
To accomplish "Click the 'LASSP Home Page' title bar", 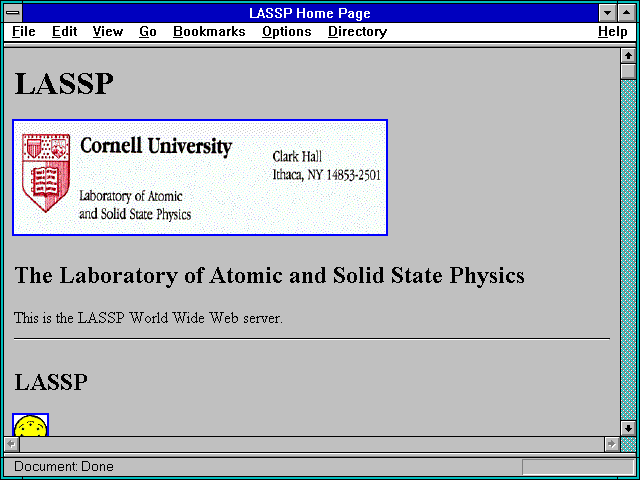I will pyautogui.click(x=310, y=13).
